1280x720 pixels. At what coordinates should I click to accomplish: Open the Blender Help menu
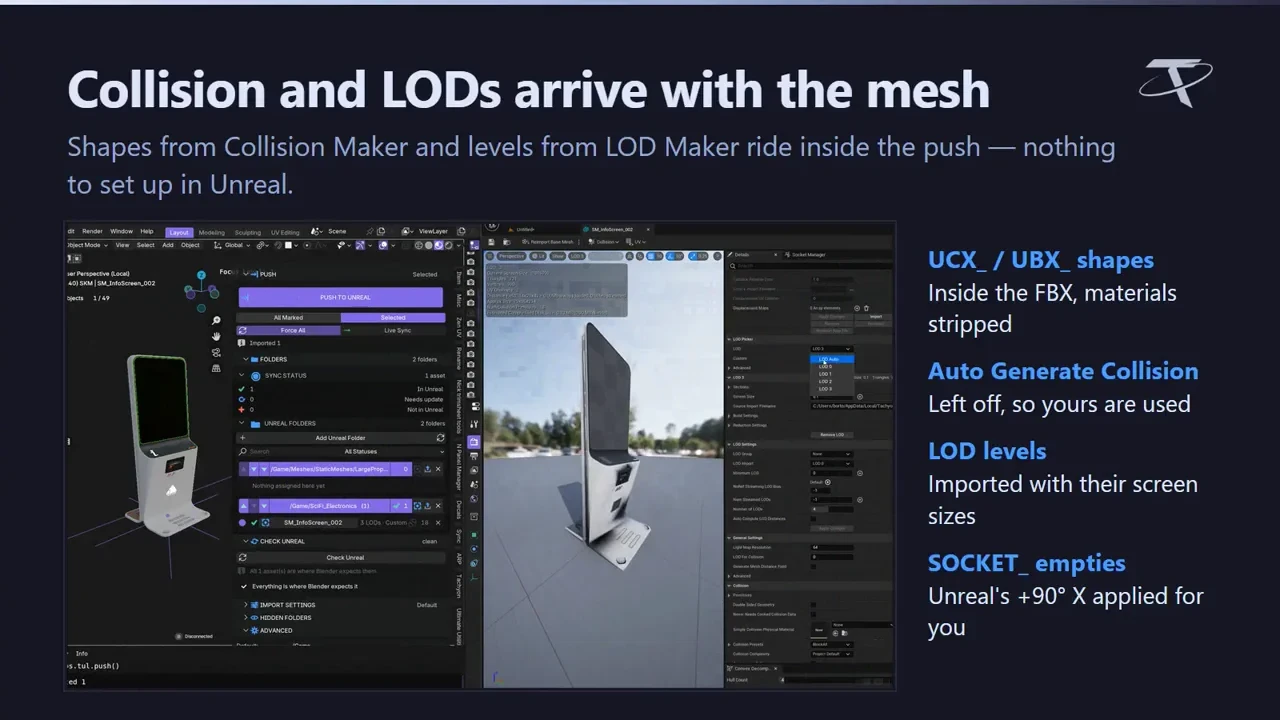(147, 231)
